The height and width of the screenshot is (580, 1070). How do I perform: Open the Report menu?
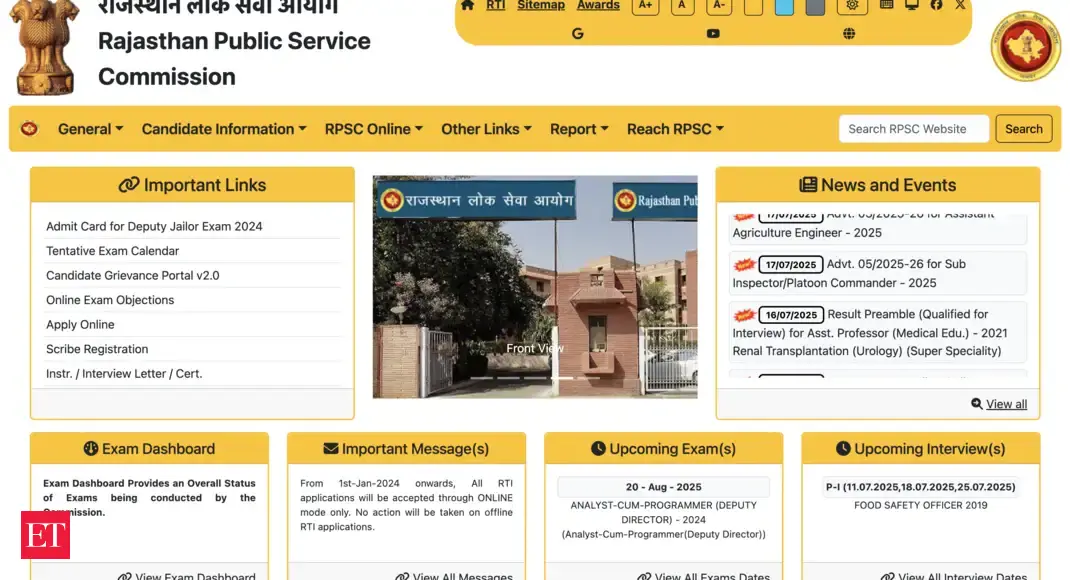pyautogui.click(x=579, y=129)
